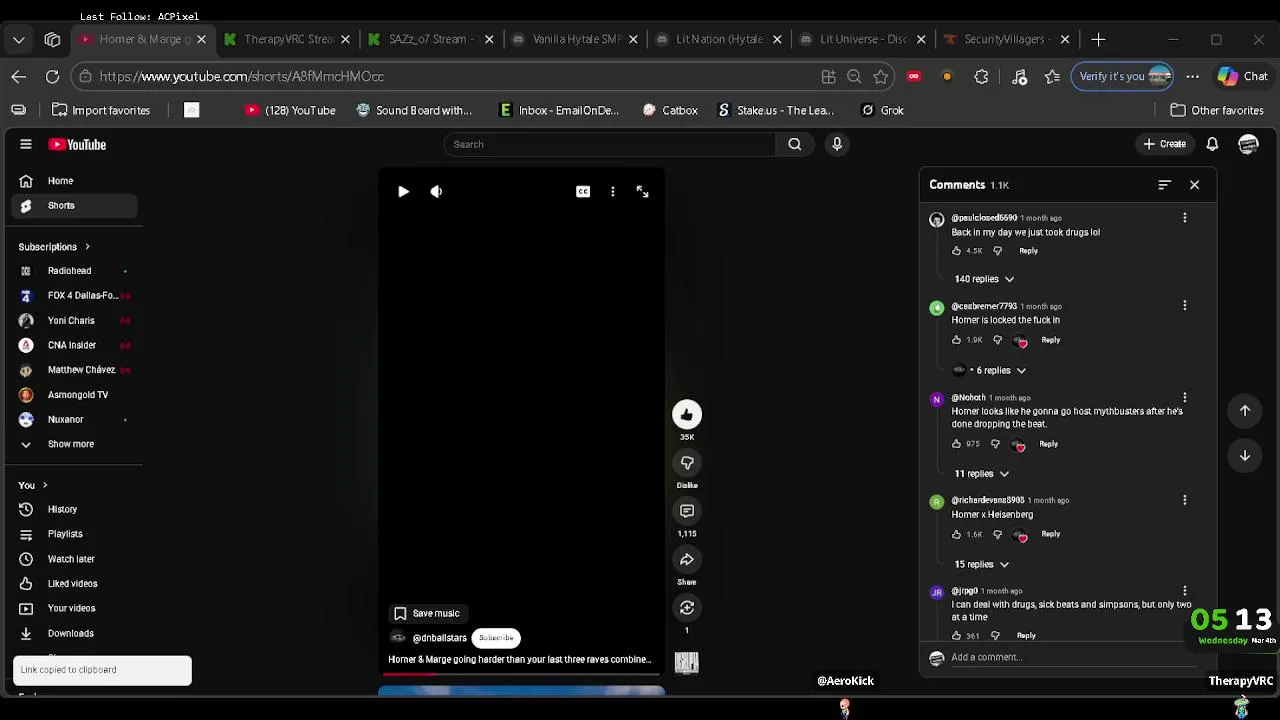Image resolution: width=1280 pixels, height=720 pixels.
Task: Expand 140 replies on the drugs comment
Action: [984, 279]
